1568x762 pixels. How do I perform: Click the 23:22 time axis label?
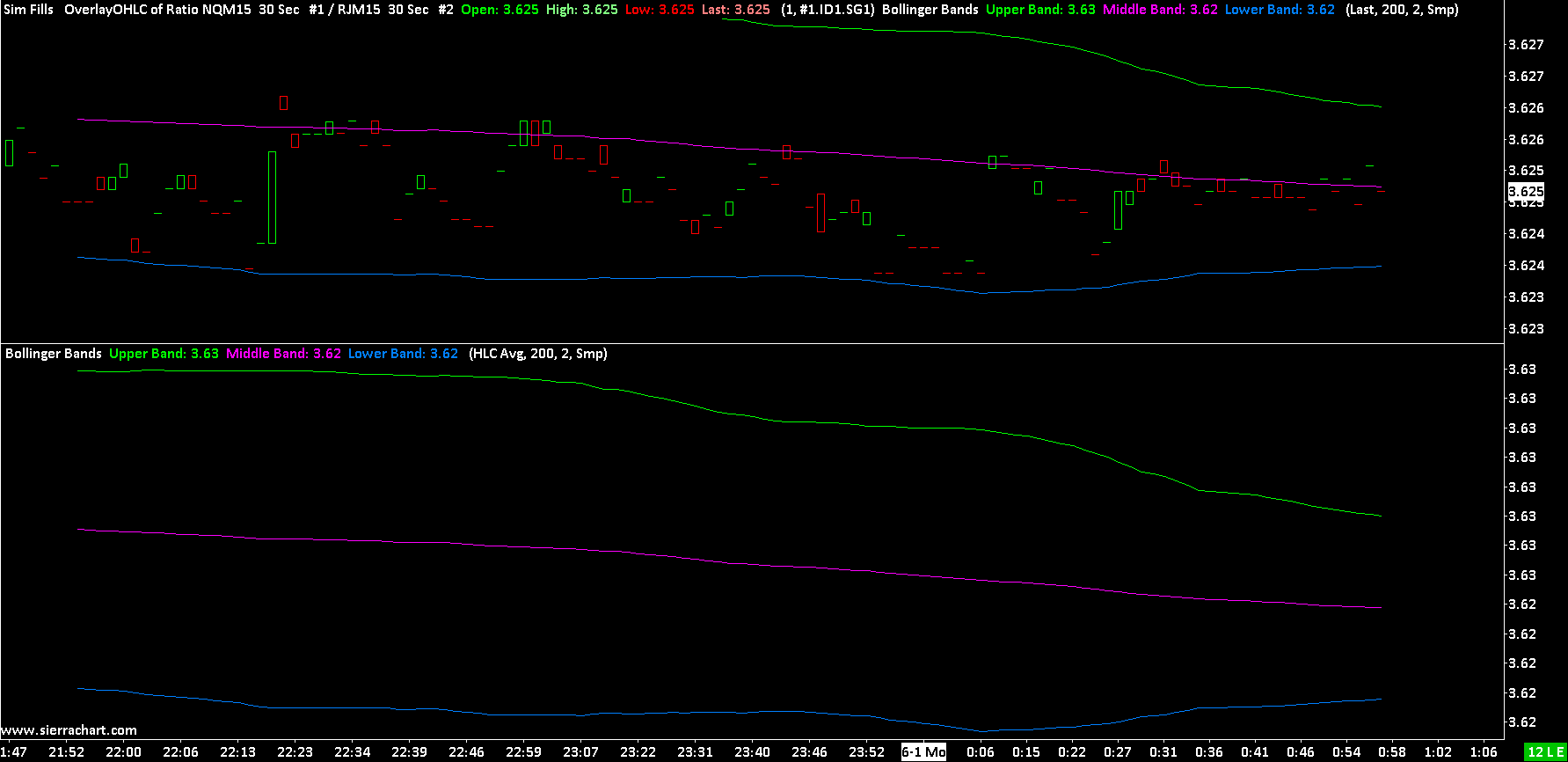[638, 752]
